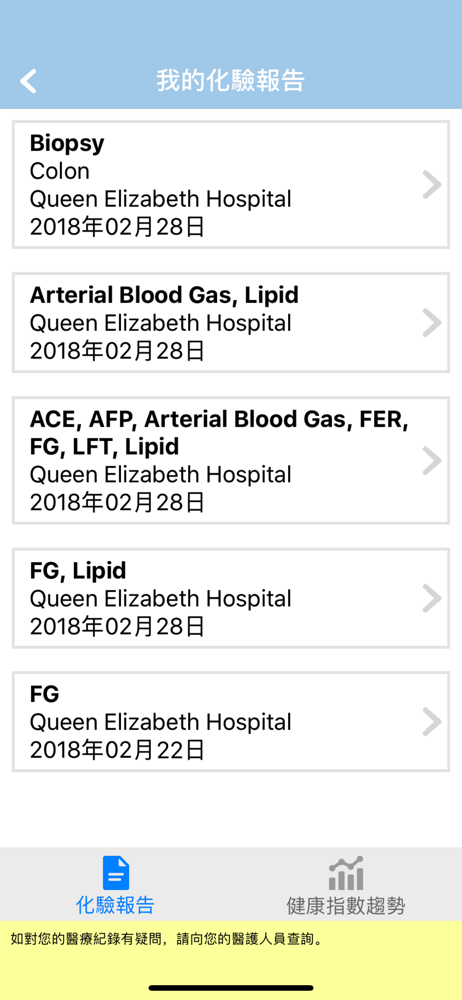462x1000 pixels.
Task: Expand the FG report dated 02月22日
Action: (432, 722)
